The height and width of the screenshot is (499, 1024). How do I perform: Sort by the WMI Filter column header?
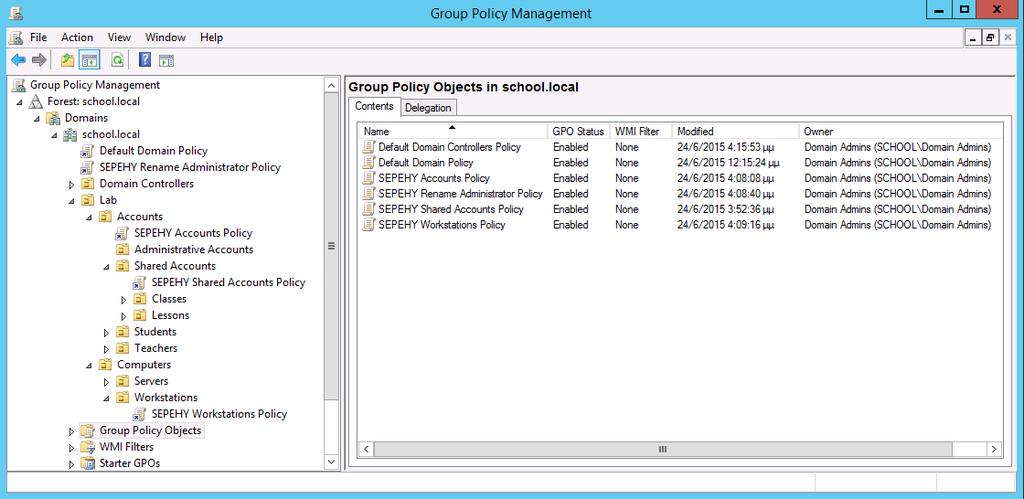(639, 131)
